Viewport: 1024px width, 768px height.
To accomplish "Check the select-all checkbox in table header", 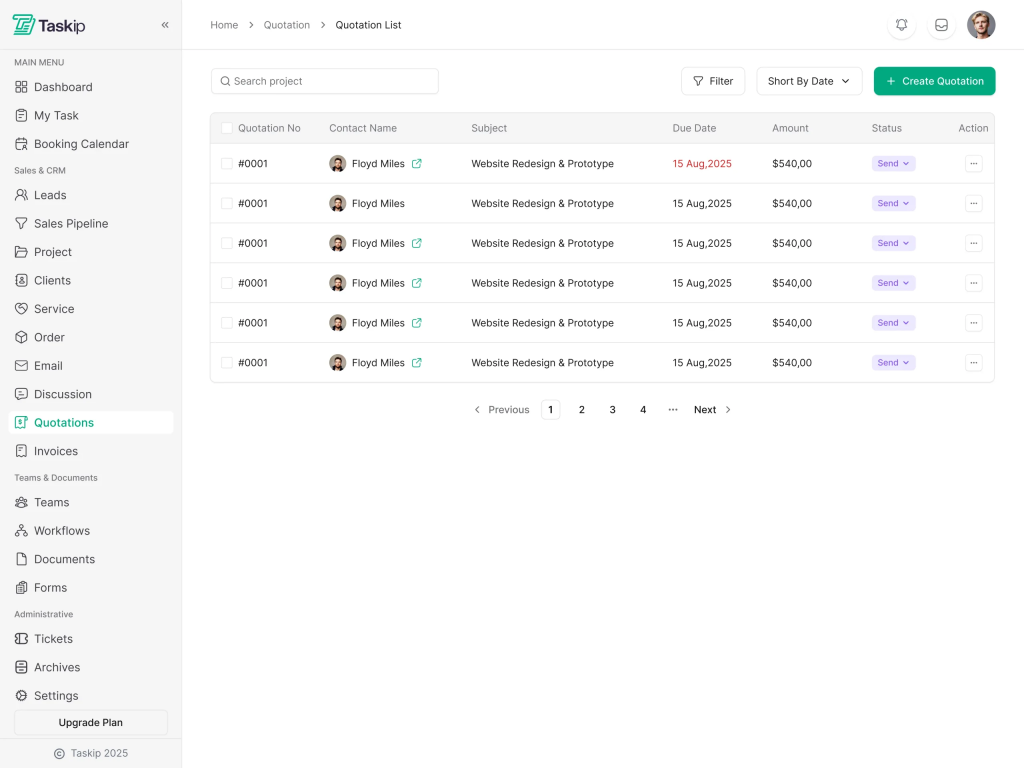I will pyautogui.click(x=227, y=128).
